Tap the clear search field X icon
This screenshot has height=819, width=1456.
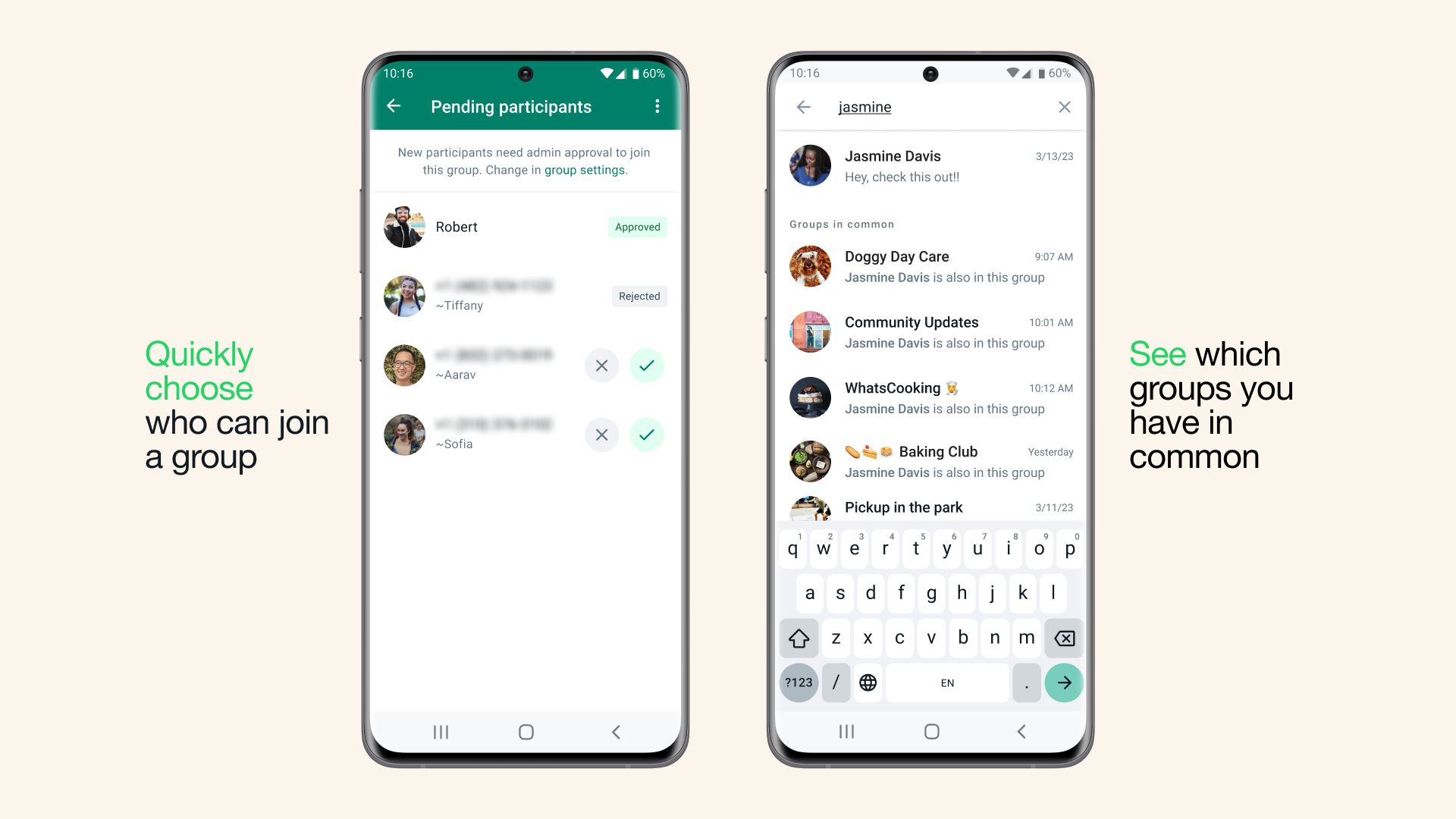1064,107
